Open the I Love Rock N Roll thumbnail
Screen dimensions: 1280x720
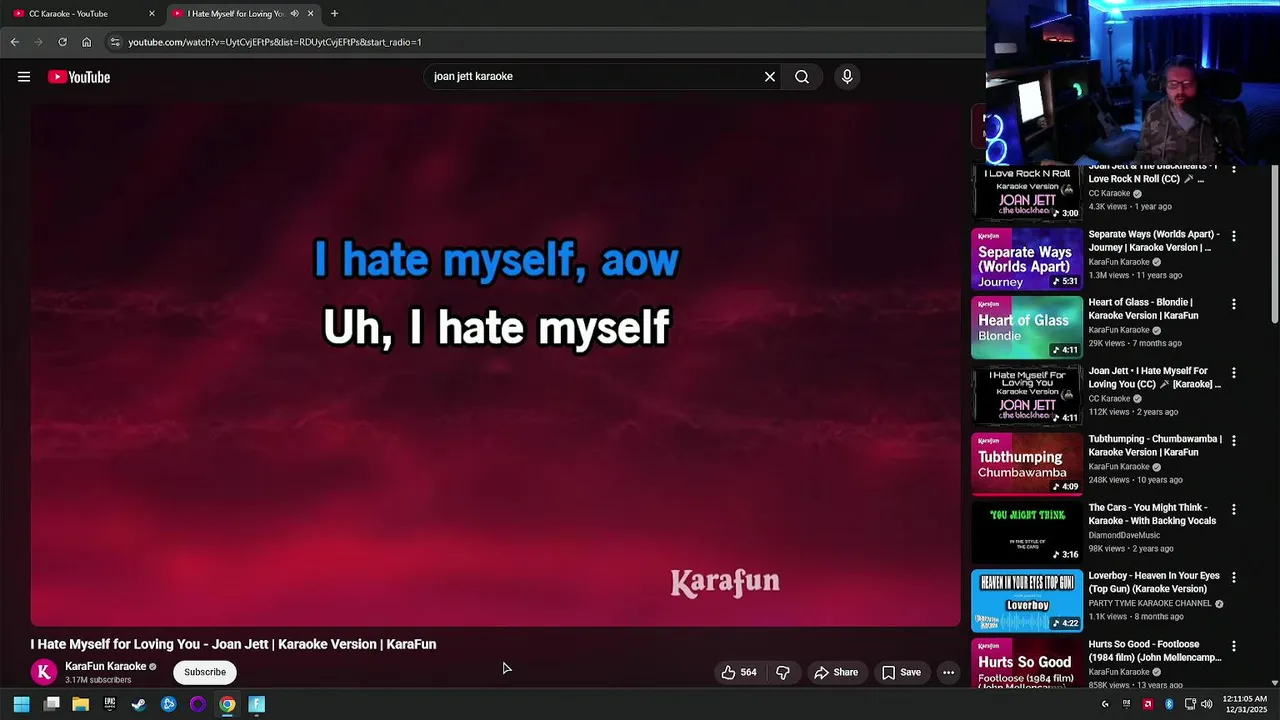pyautogui.click(x=1027, y=192)
